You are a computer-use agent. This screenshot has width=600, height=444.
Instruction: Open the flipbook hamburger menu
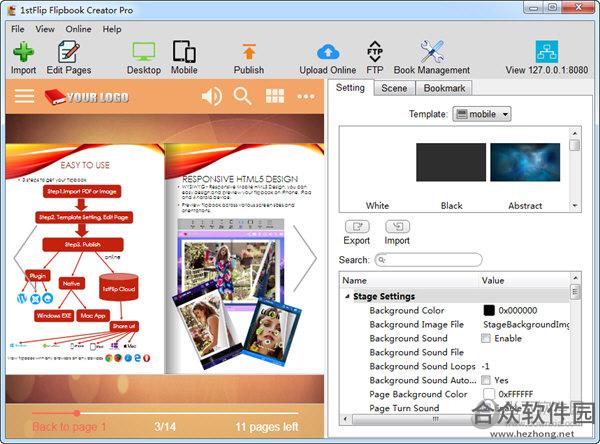click(x=24, y=96)
